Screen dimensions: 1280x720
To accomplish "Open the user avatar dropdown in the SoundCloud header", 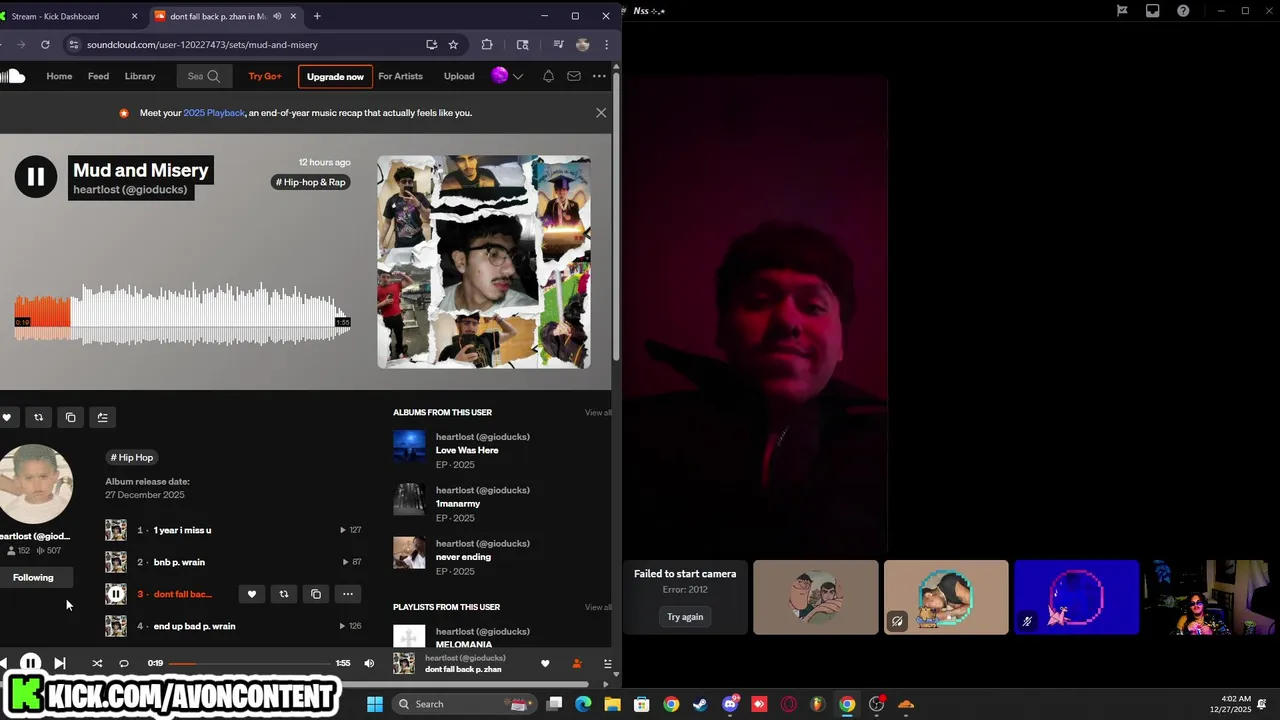I will [x=507, y=76].
